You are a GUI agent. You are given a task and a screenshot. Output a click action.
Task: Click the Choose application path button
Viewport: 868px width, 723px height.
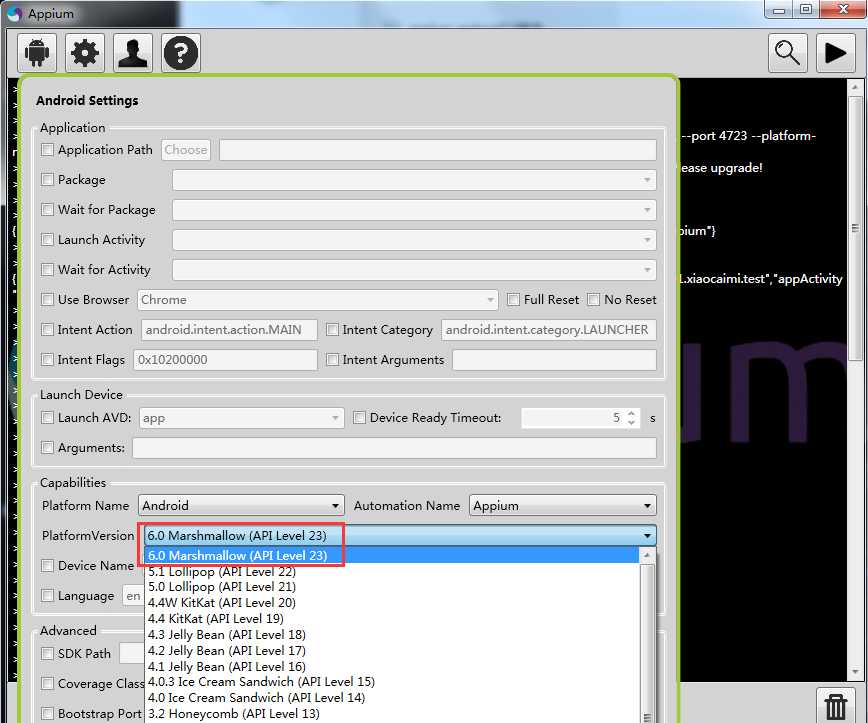pyautogui.click(x=186, y=150)
